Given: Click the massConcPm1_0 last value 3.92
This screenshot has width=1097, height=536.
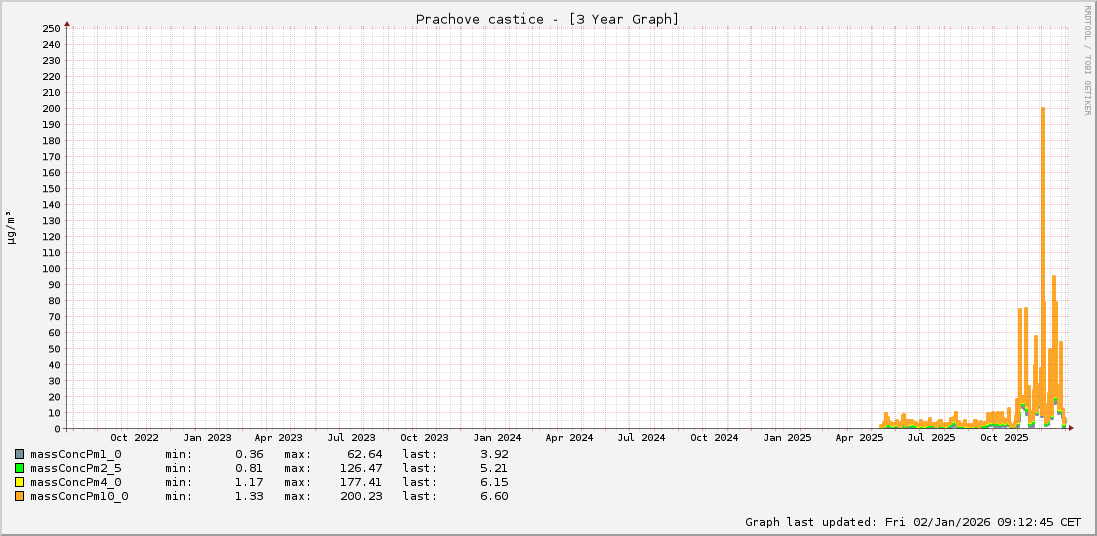Looking at the screenshot, I should click(x=494, y=454).
